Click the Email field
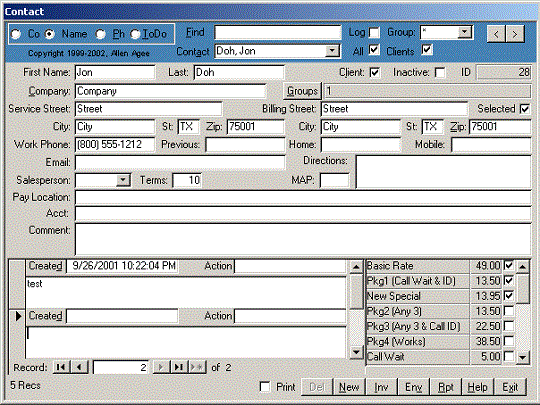 click(180, 162)
